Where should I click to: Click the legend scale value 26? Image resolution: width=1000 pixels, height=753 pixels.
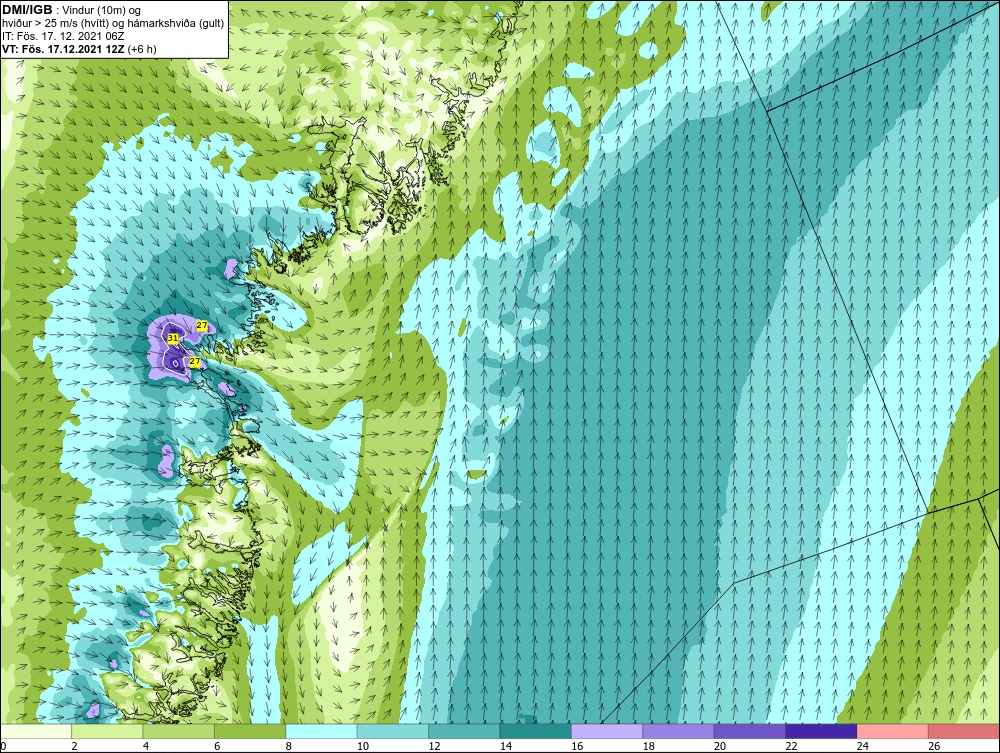point(934,746)
